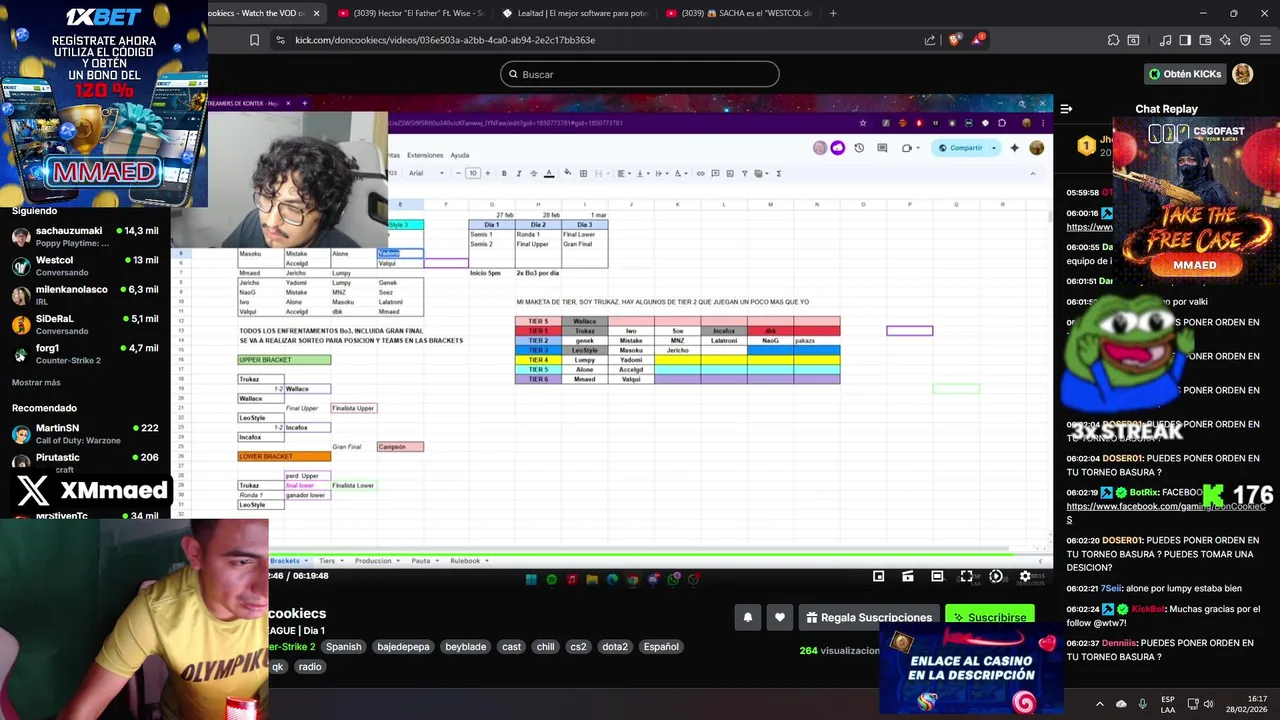Click the text color icon in the streamed spreadsheet toolbar

[548, 173]
